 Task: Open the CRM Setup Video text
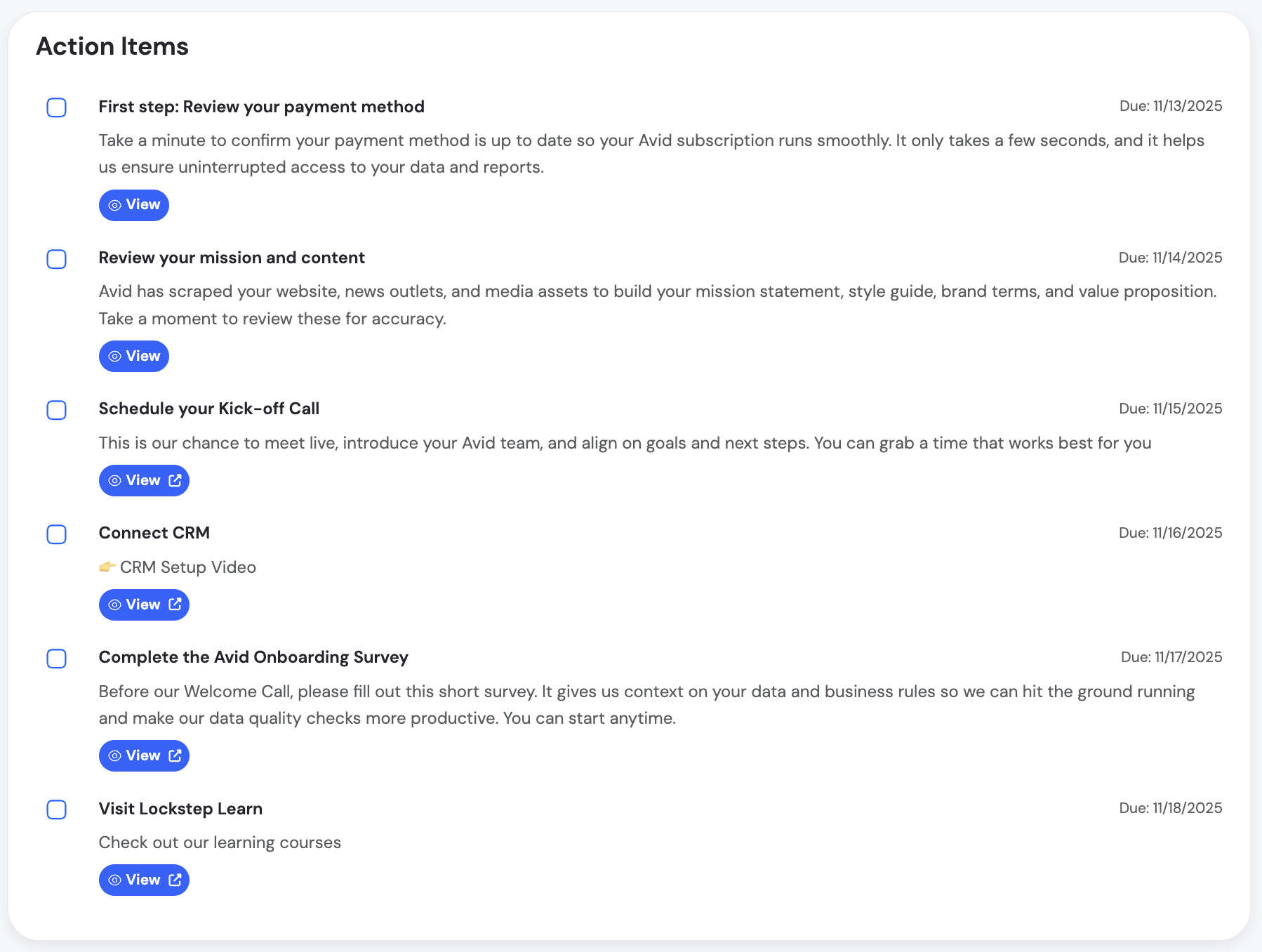coord(188,567)
